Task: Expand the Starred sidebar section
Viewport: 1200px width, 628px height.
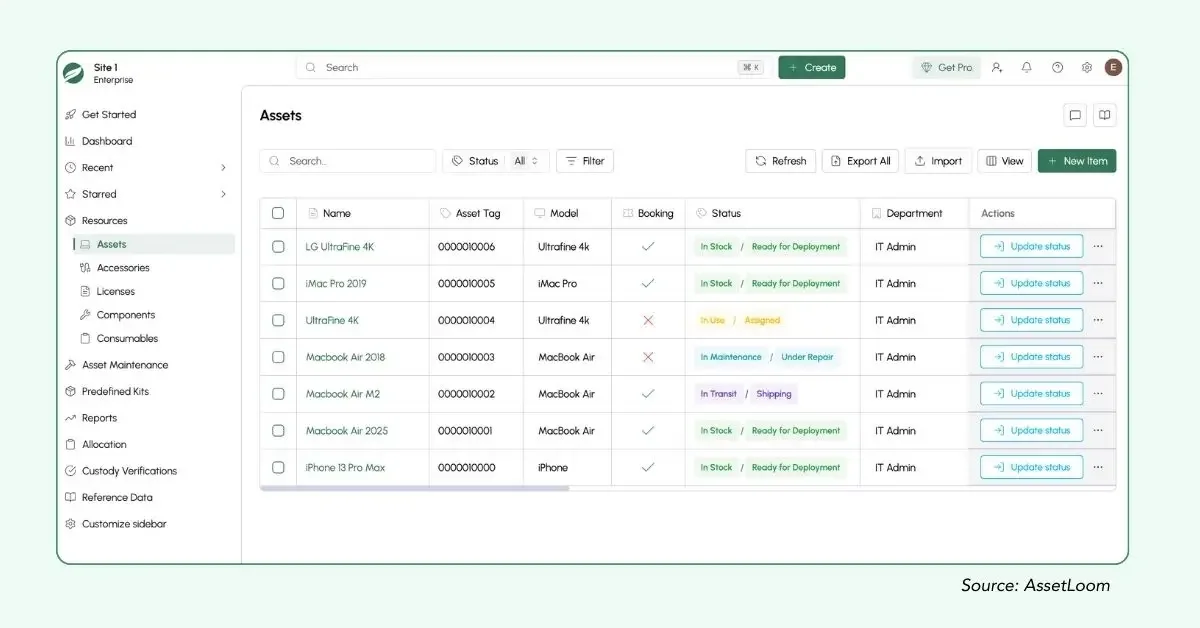Action: pyautogui.click(x=223, y=194)
